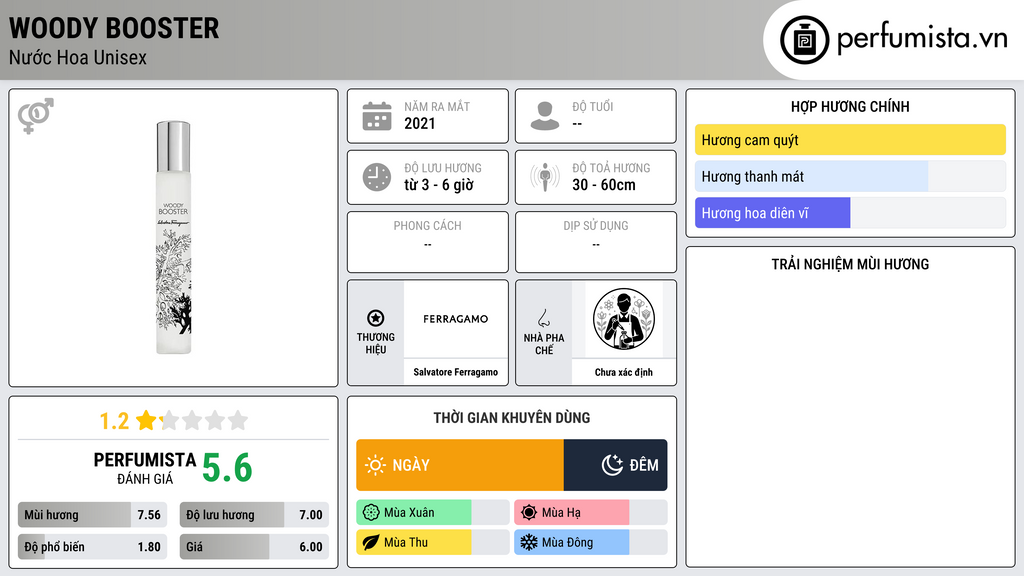The height and width of the screenshot is (576, 1024).
Task: Click the Mùa Xuân season bar
Action: click(433, 513)
